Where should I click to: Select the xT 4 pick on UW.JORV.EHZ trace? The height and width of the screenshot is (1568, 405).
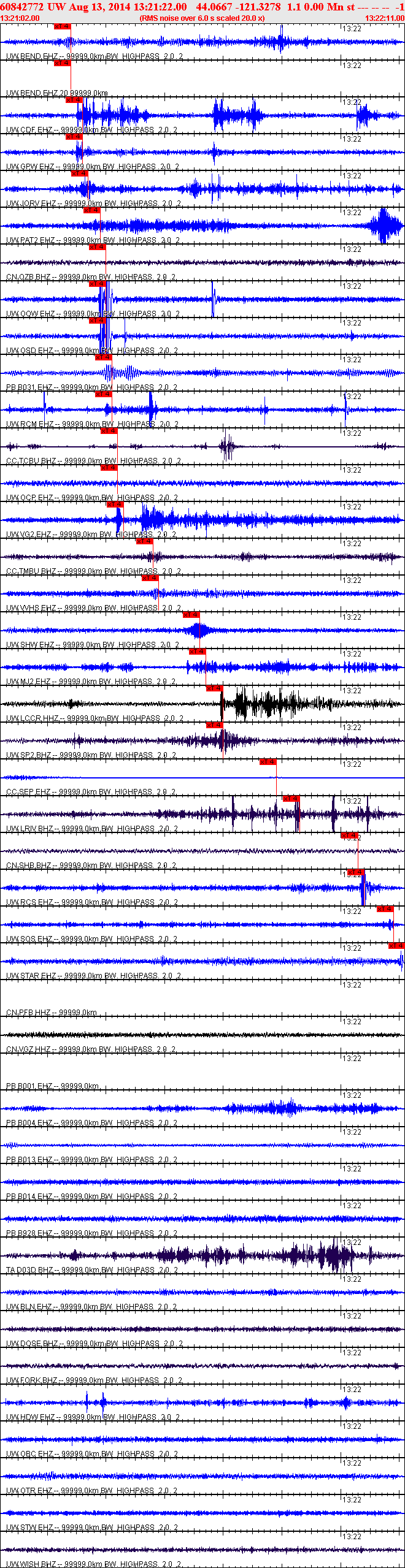coord(80,173)
